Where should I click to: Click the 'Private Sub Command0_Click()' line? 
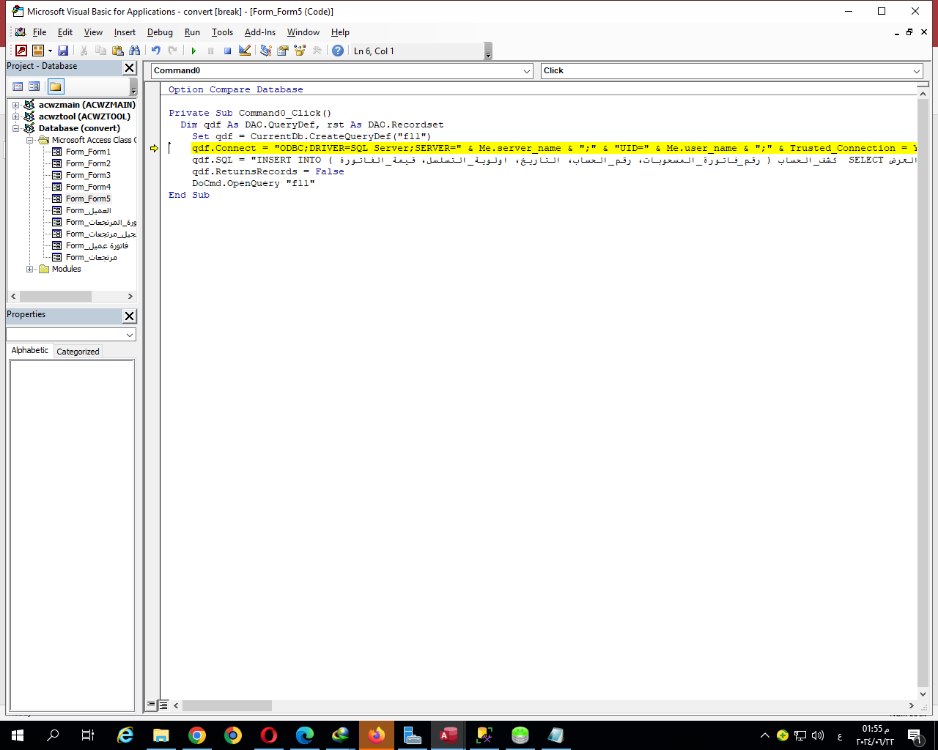(249, 113)
